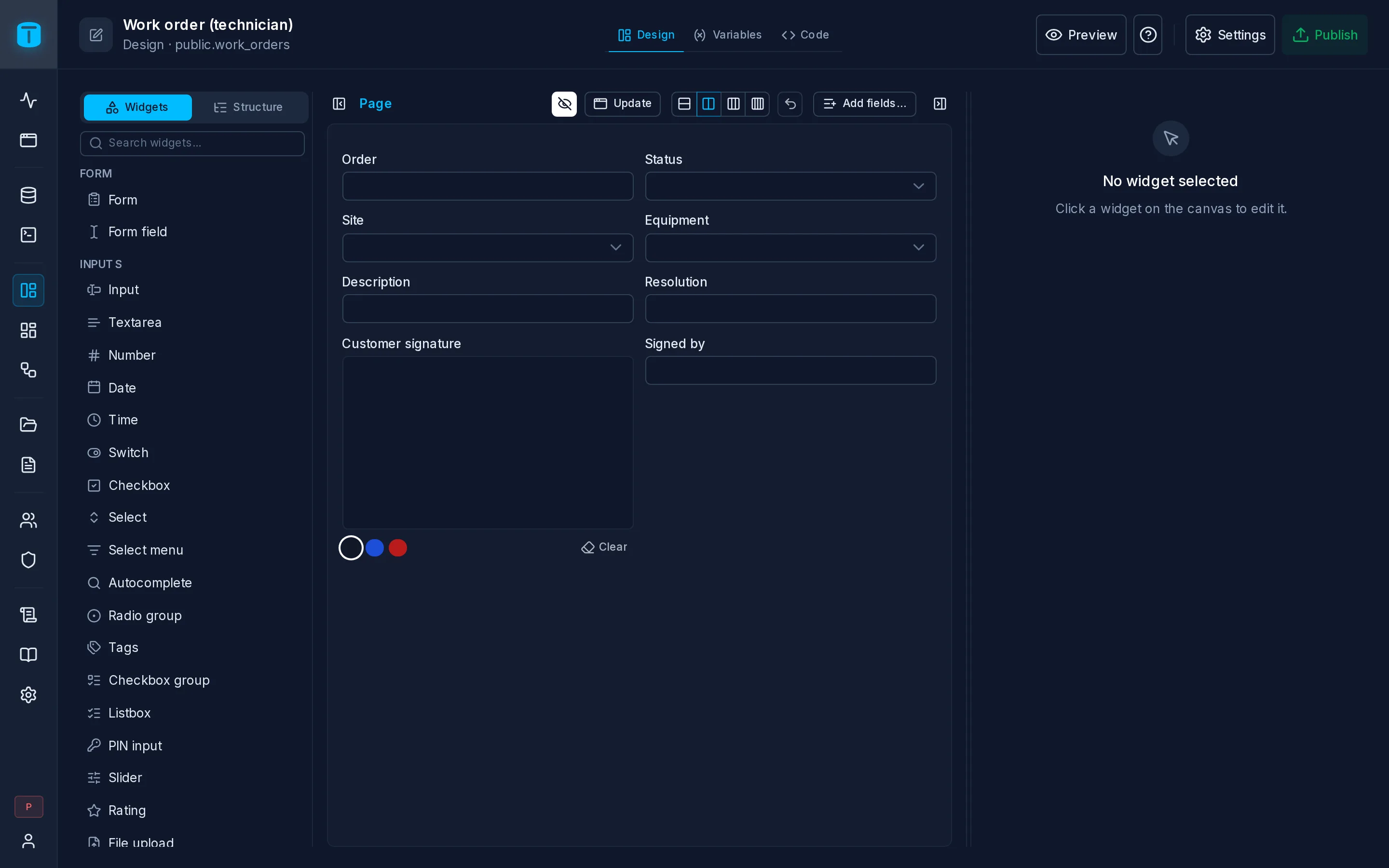The width and height of the screenshot is (1389, 868).
Task: Pick the blue signature pen color
Action: [374, 548]
